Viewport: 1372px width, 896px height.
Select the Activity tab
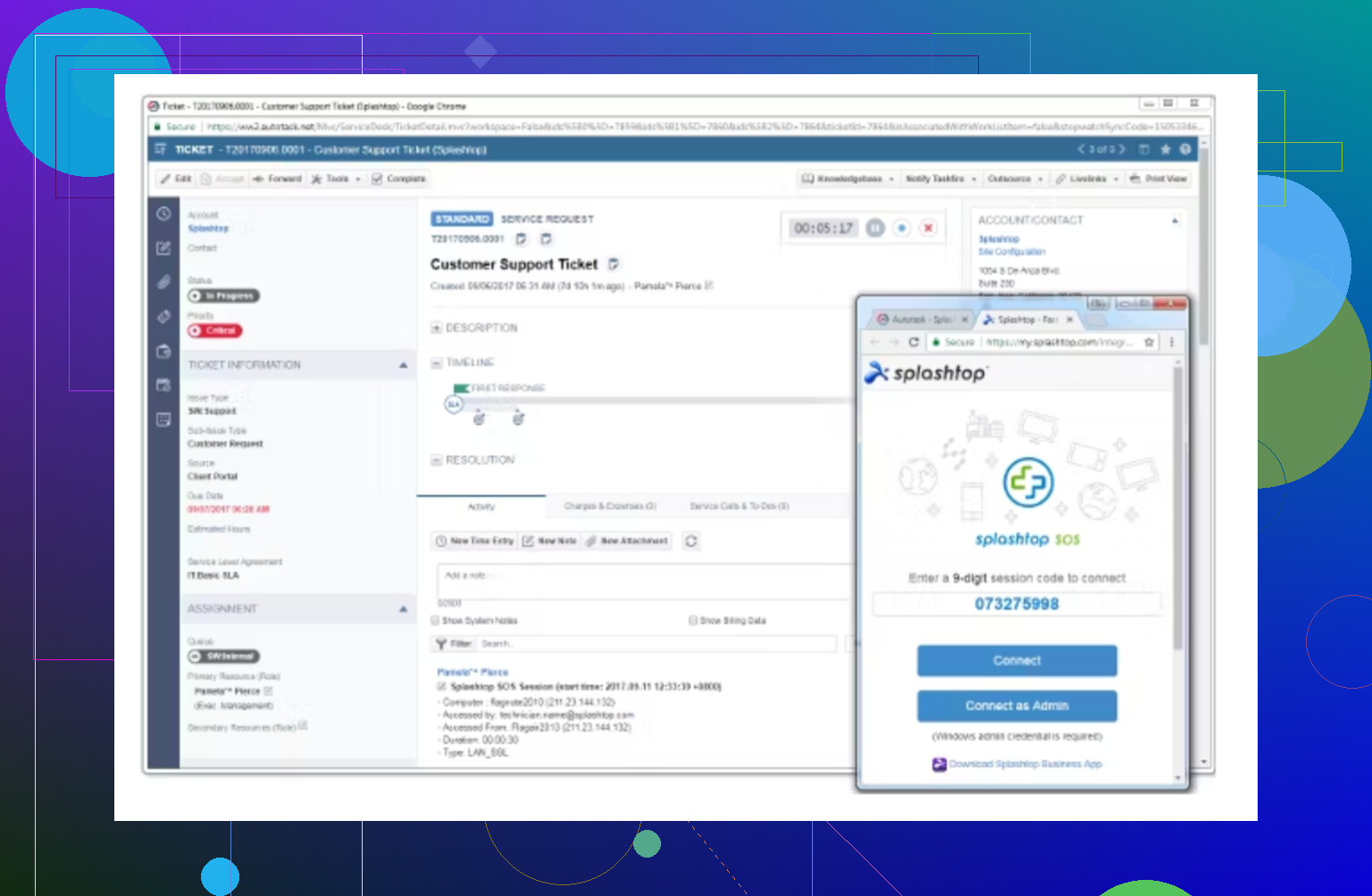coord(481,507)
